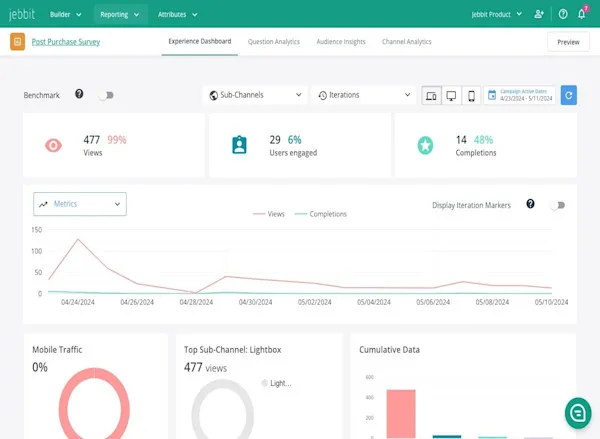Toggle the Benchmark switch
Image resolution: width=600 pixels, height=439 pixels.
point(106,95)
